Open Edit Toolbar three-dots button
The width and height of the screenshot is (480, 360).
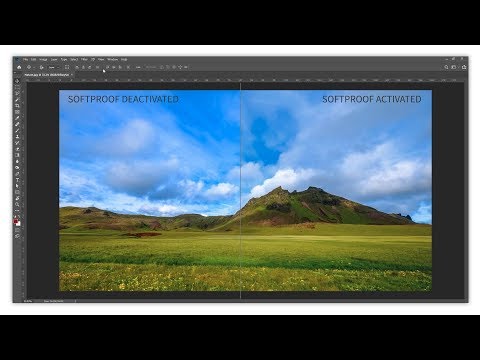tap(17, 210)
